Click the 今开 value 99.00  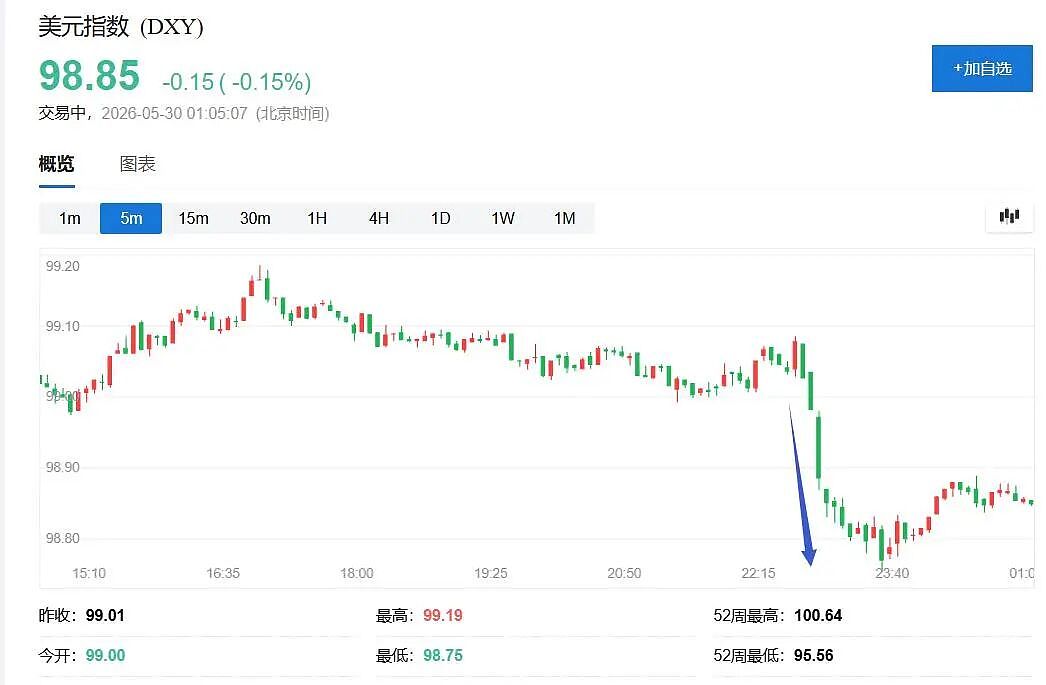[105, 655]
